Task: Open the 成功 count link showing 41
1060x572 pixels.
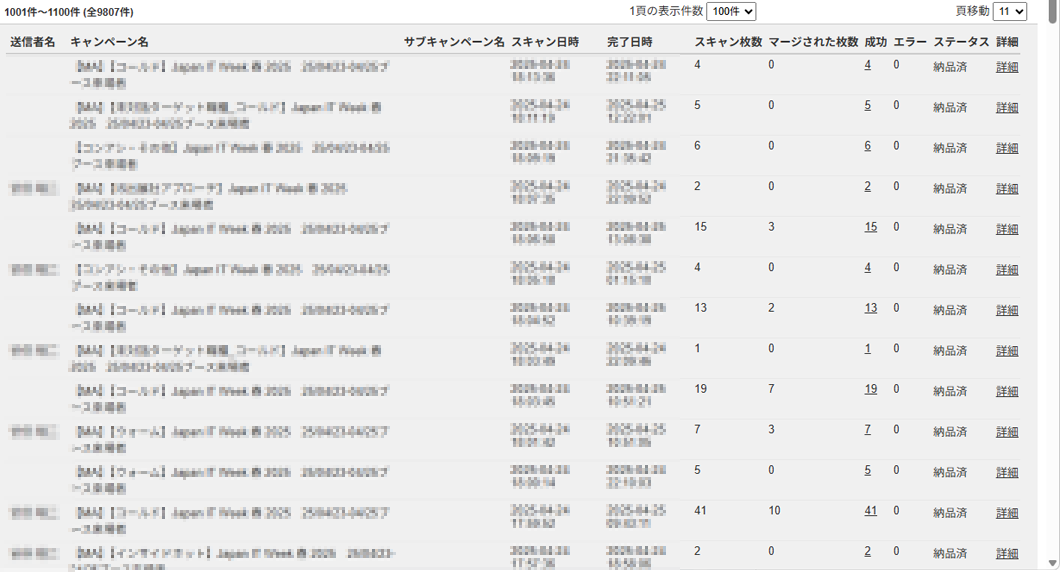Action: 870,511
